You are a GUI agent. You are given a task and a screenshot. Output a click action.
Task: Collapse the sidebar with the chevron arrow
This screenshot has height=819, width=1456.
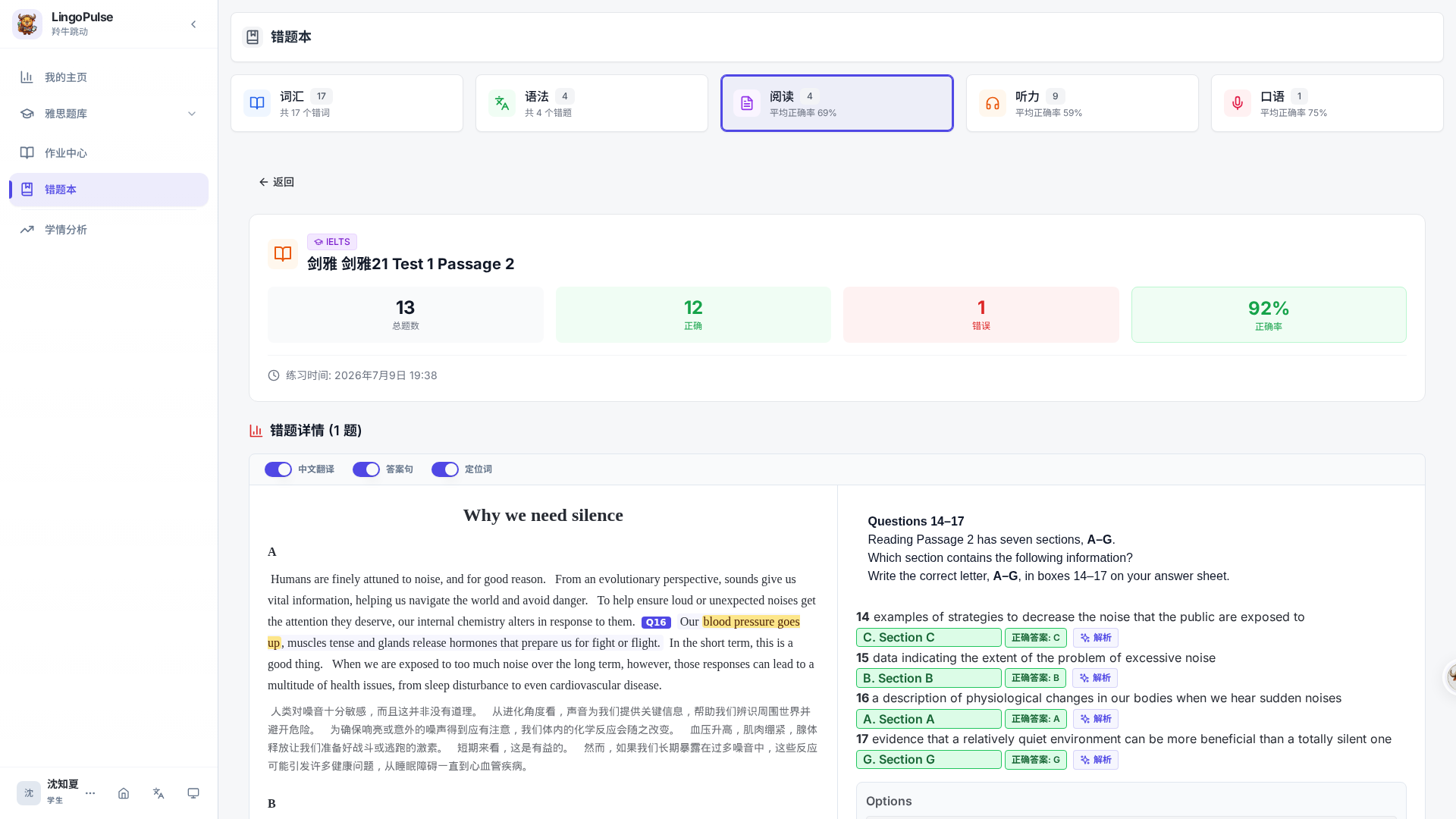click(193, 24)
